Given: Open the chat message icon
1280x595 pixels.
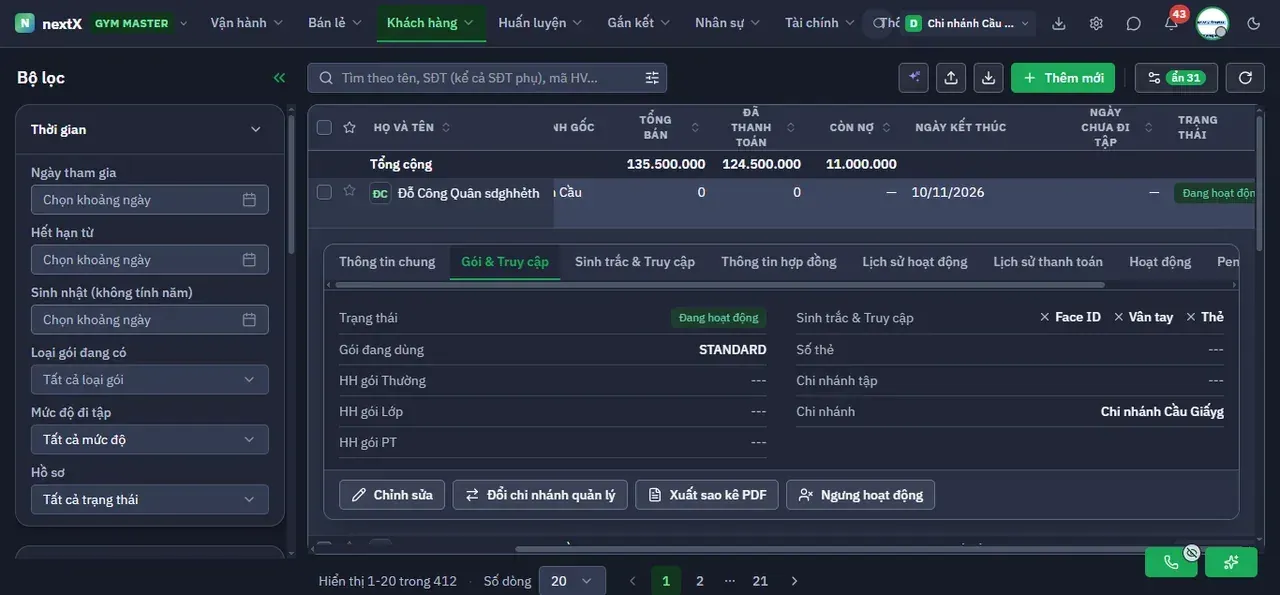Looking at the screenshot, I should point(1133,23).
